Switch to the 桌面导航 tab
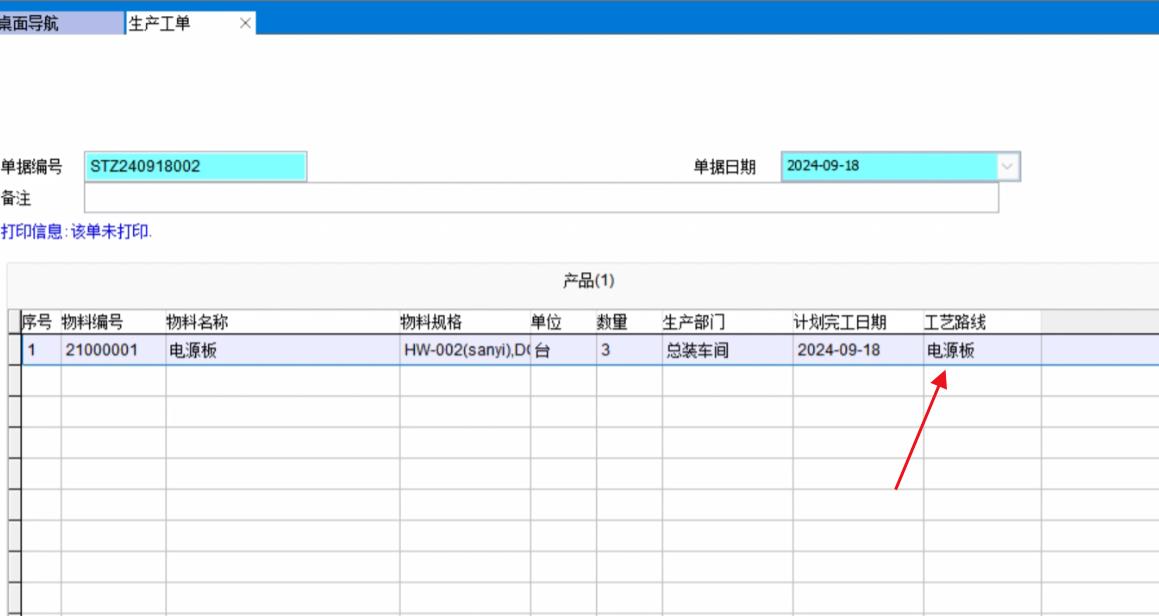The image size is (1159, 616). point(40,23)
